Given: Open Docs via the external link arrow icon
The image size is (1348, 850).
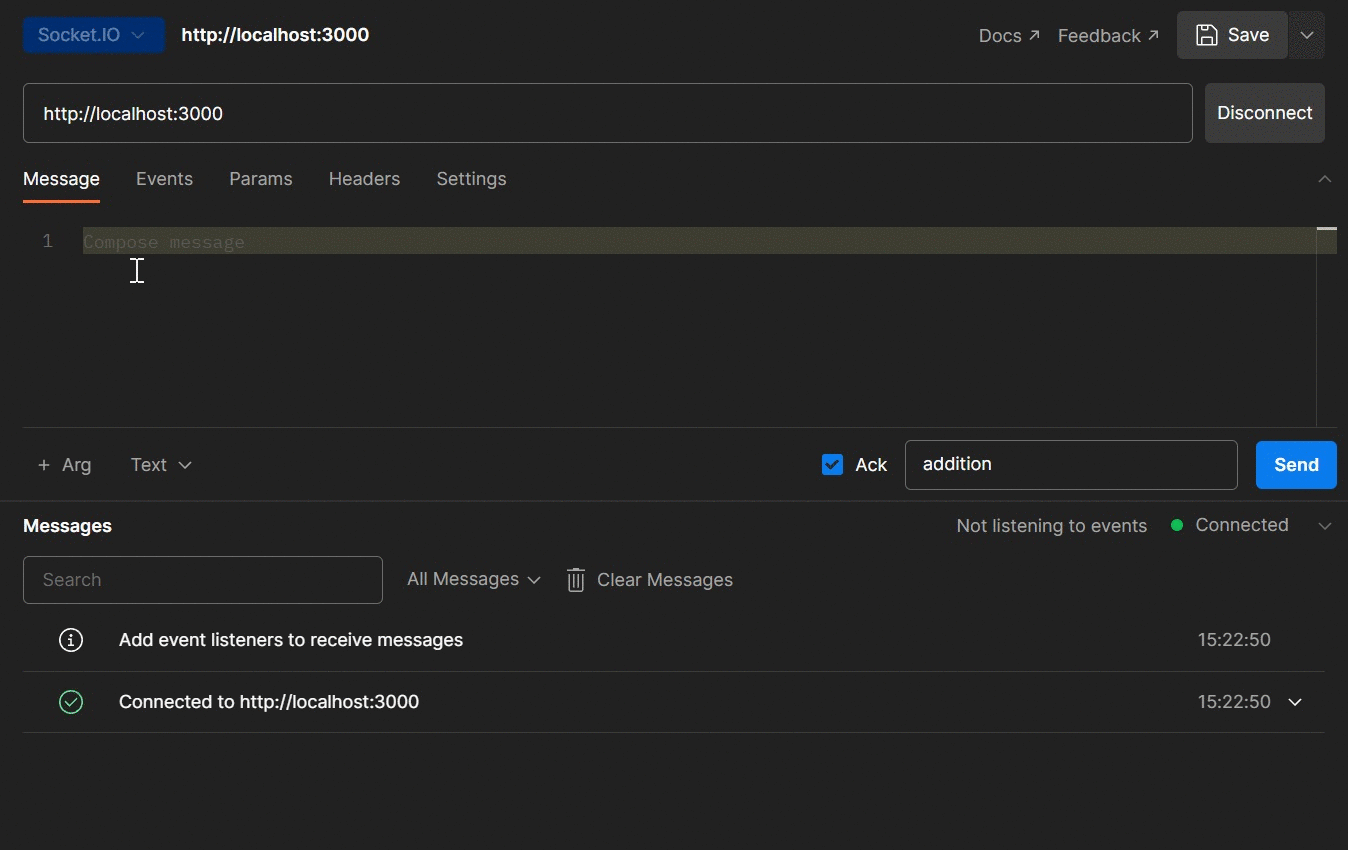Looking at the screenshot, I should 1033,33.
